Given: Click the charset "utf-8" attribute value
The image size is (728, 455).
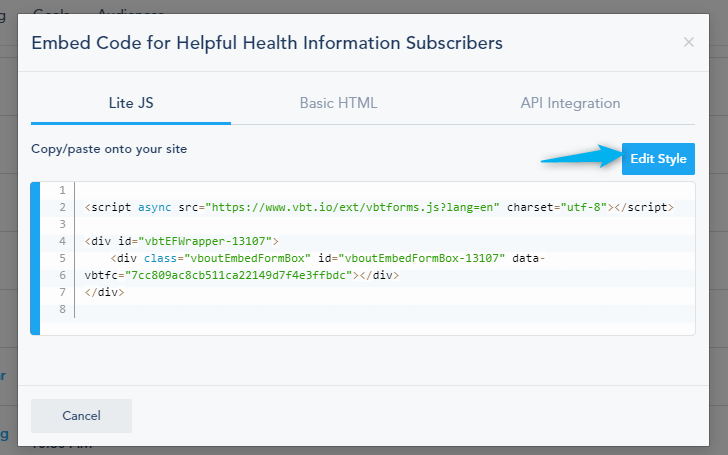Looking at the screenshot, I should tap(584, 207).
